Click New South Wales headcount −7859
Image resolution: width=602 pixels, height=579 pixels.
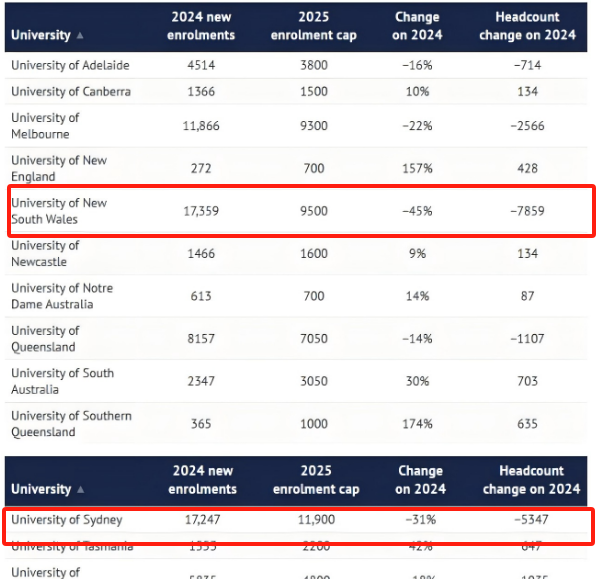coord(528,211)
